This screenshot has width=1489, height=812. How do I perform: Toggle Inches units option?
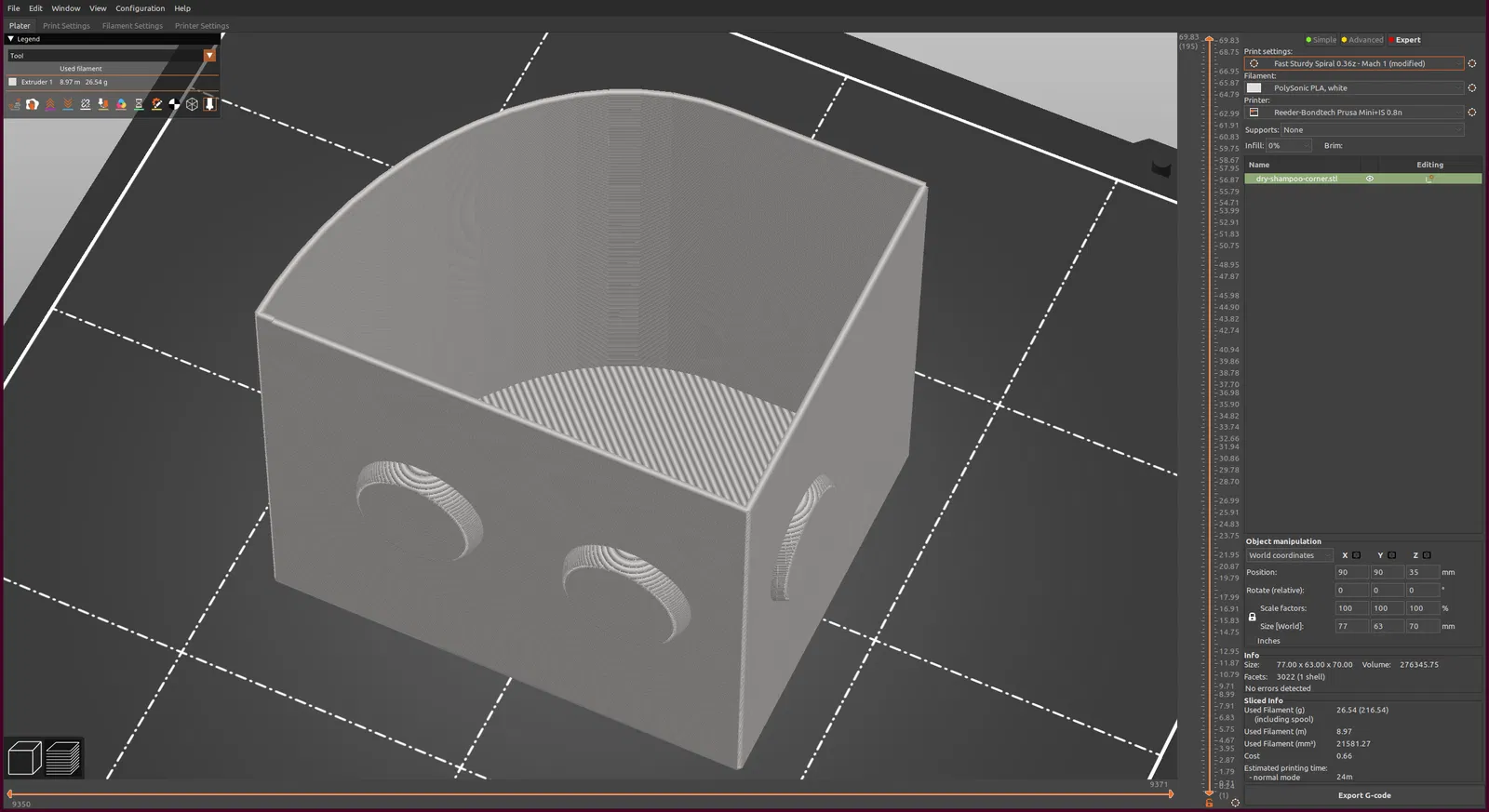(1268, 641)
